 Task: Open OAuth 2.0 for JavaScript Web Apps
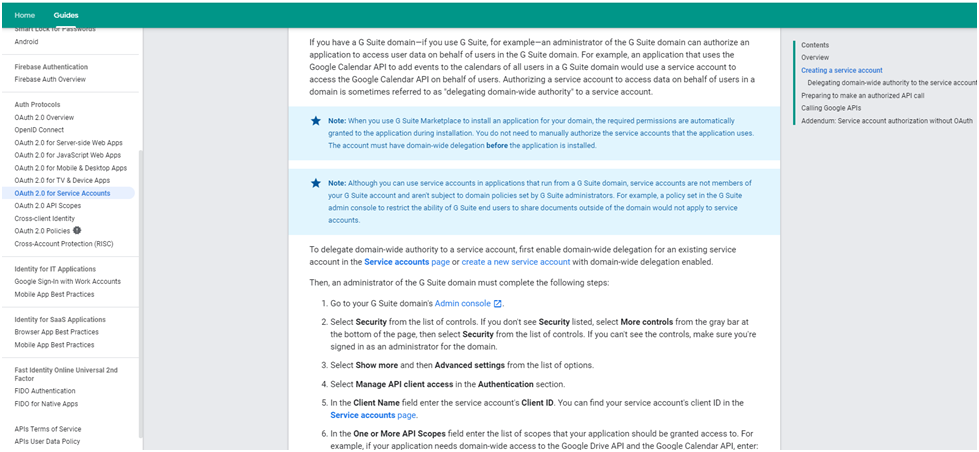point(67,155)
